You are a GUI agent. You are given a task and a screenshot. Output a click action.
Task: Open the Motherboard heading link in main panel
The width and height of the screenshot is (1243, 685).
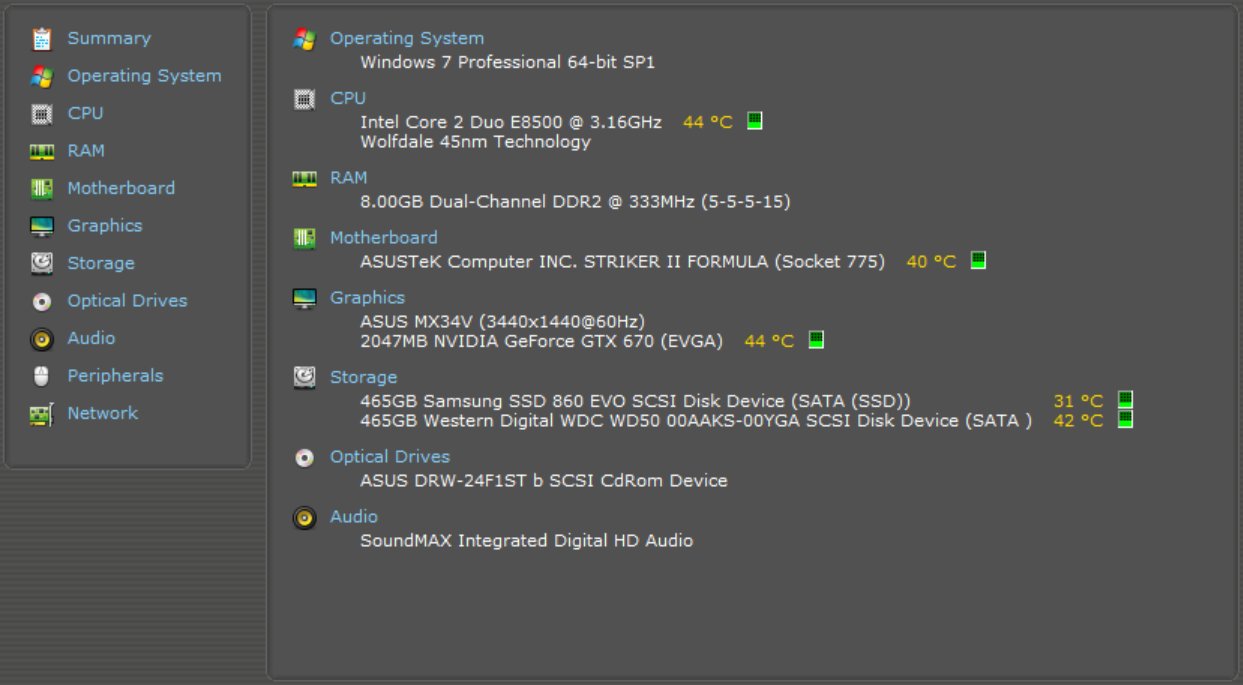[384, 238]
